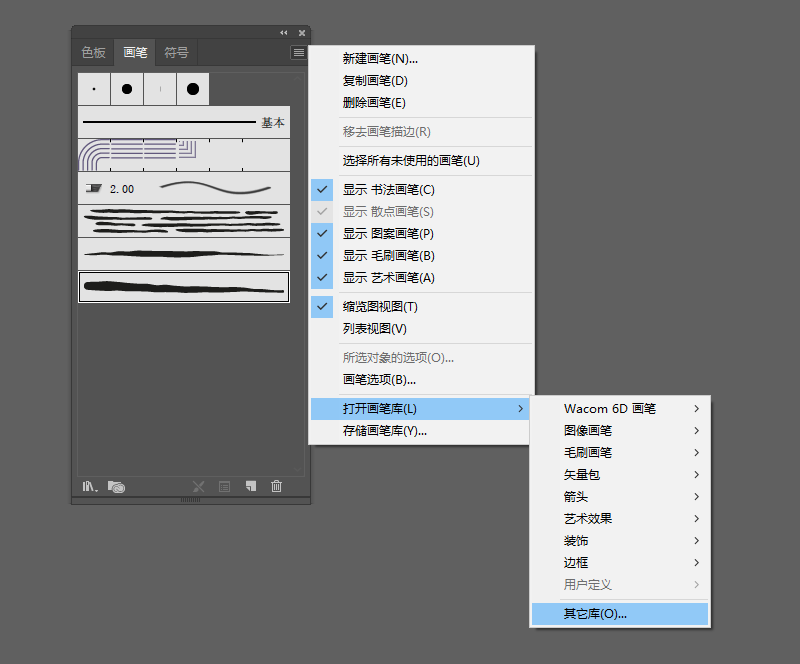
Task: Open 画笔选项(B)... dialog
Action: point(421,380)
